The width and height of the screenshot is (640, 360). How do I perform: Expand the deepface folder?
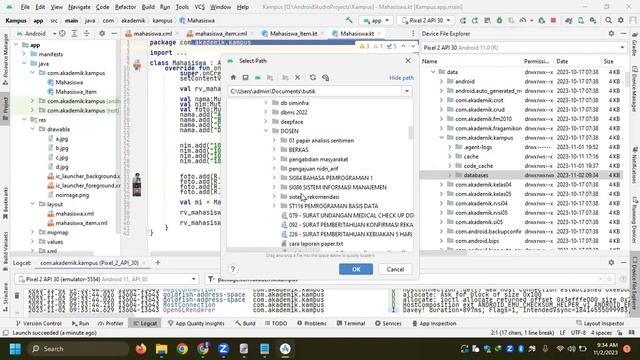pyautogui.click(x=266, y=122)
